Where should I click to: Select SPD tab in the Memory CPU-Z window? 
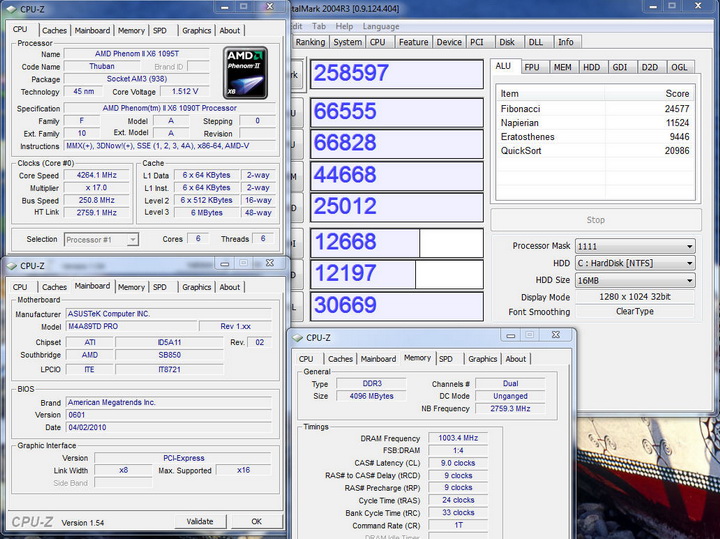(x=446, y=359)
